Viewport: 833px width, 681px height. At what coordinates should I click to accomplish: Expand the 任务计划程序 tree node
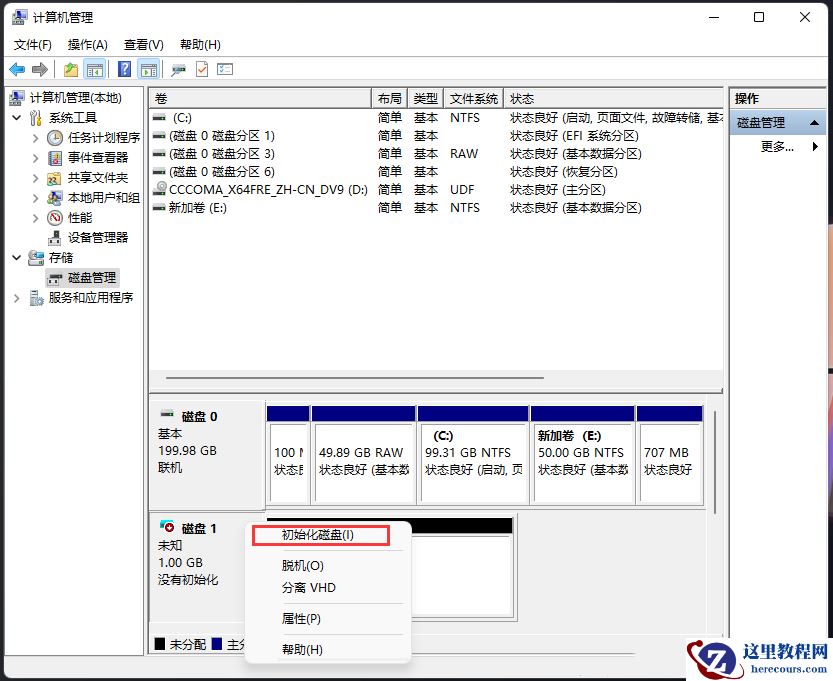point(35,137)
